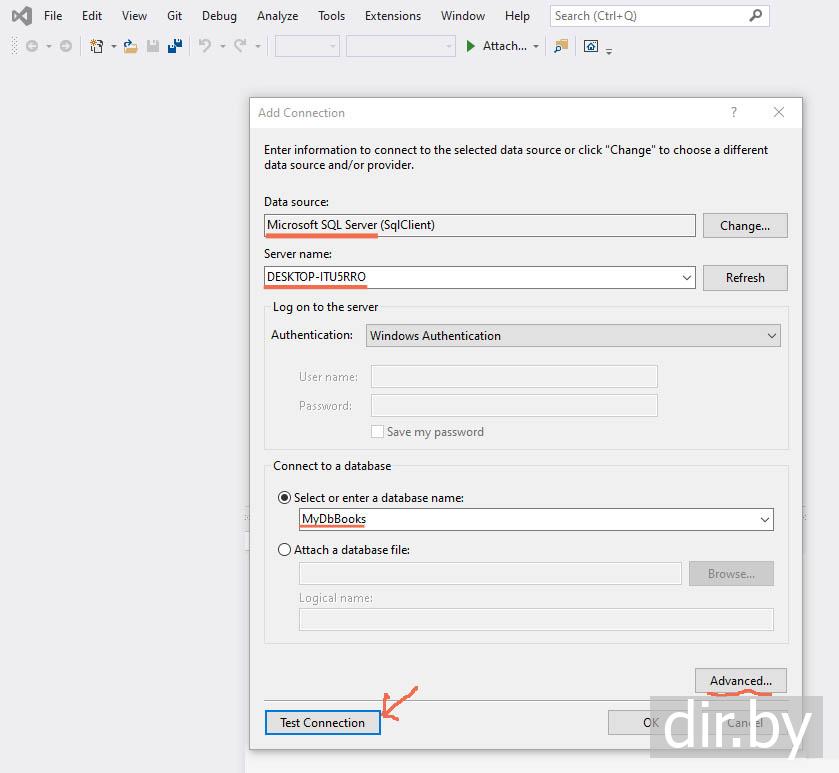The image size is (839, 773).
Task: Click the Test Connection button
Action: pos(322,722)
